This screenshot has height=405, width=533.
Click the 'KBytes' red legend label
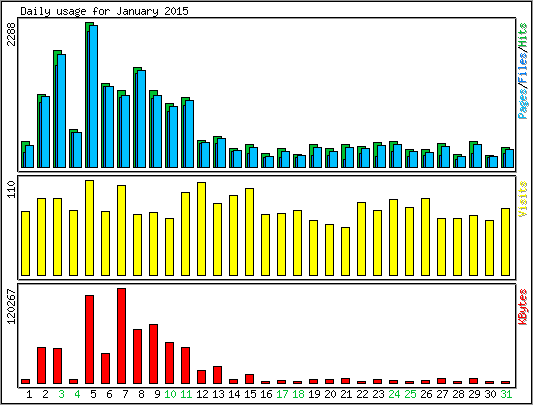pyautogui.click(x=523, y=307)
